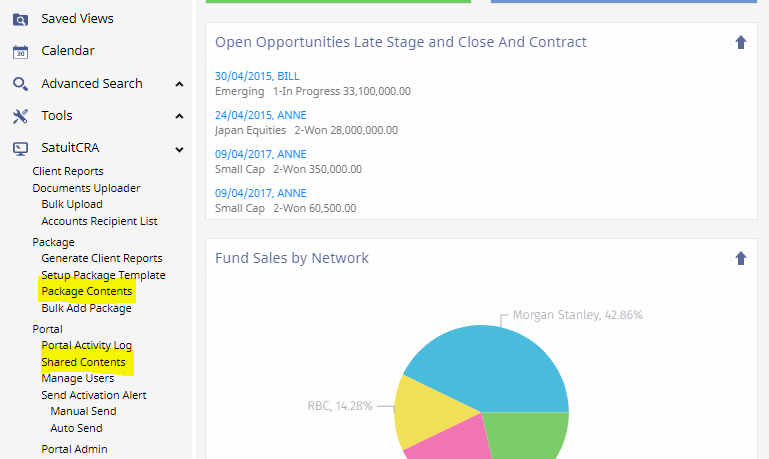Open Saved Views magnifier folder icon
Image resolution: width=769 pixels, height=459 pixels.
20,20
